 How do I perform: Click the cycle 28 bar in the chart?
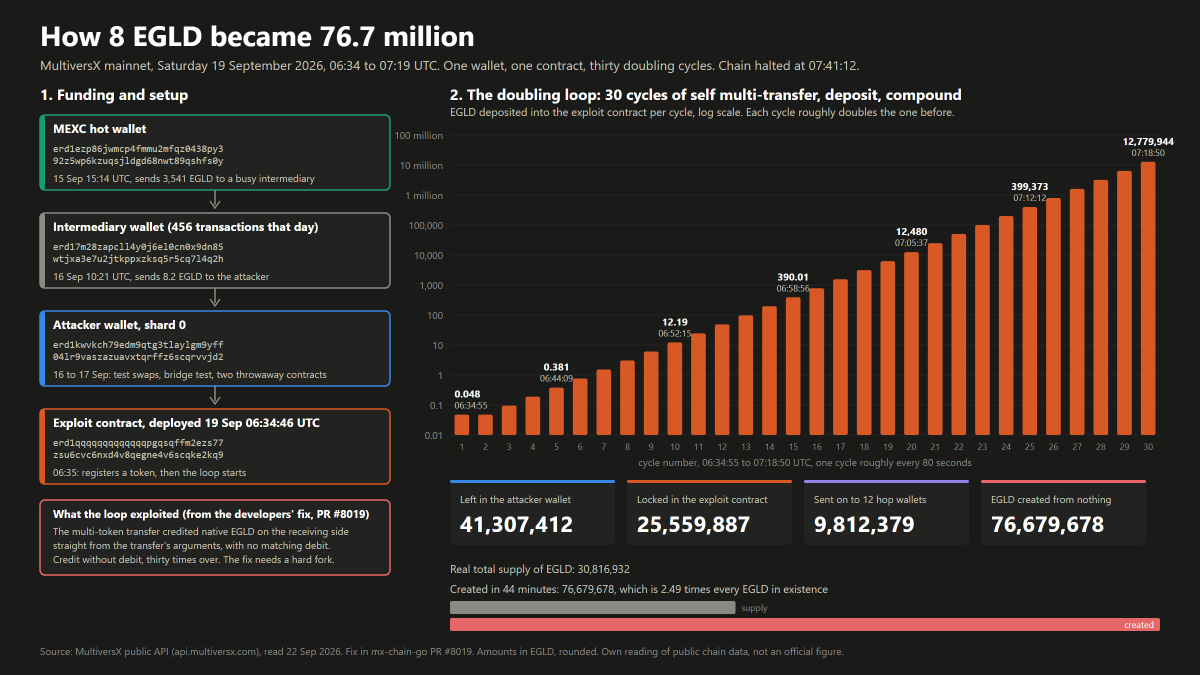[x=1101, y=308]
